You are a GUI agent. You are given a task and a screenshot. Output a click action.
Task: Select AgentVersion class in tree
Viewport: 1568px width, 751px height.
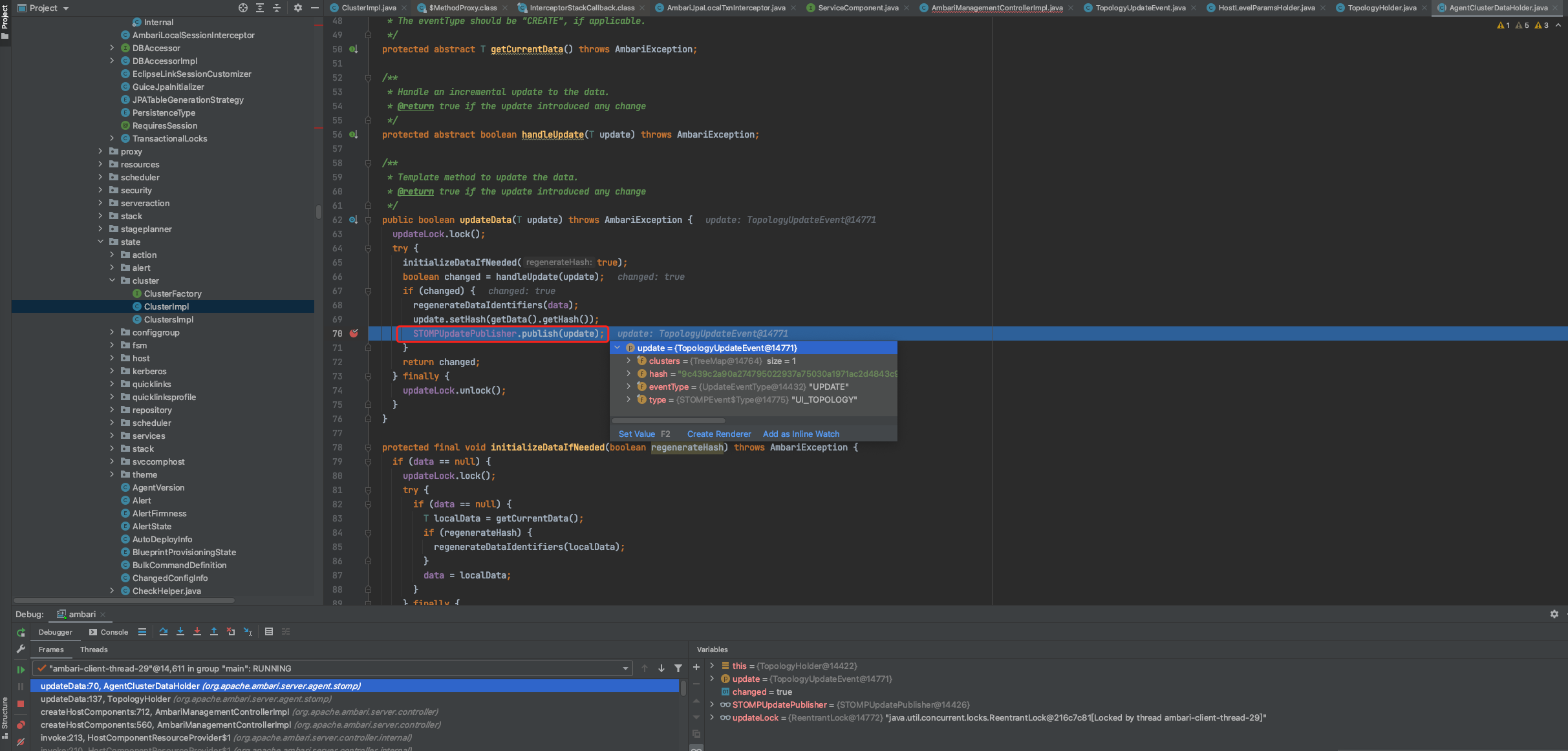158,487
